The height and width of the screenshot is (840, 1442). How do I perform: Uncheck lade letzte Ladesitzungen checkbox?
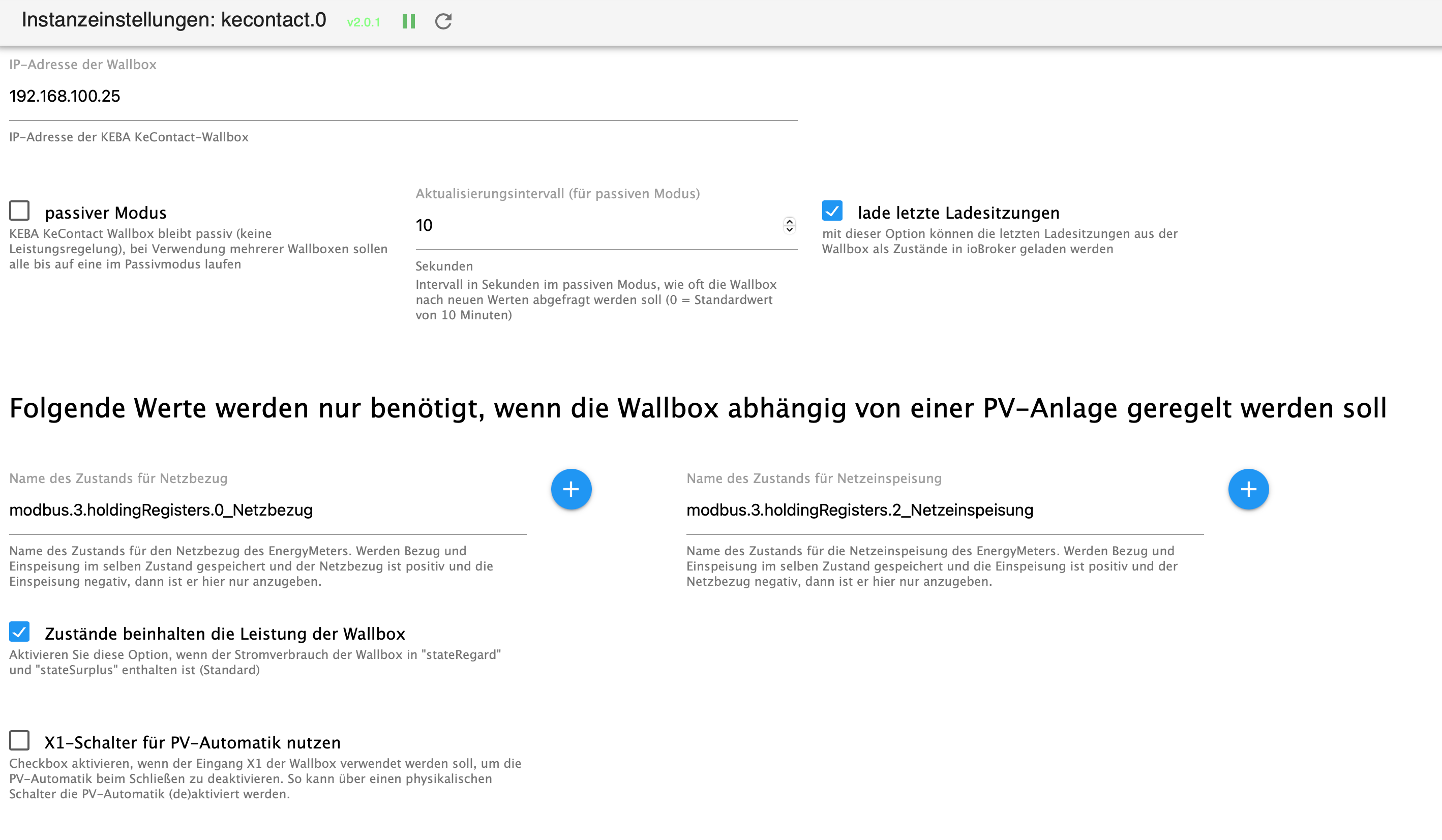(832, 211)
